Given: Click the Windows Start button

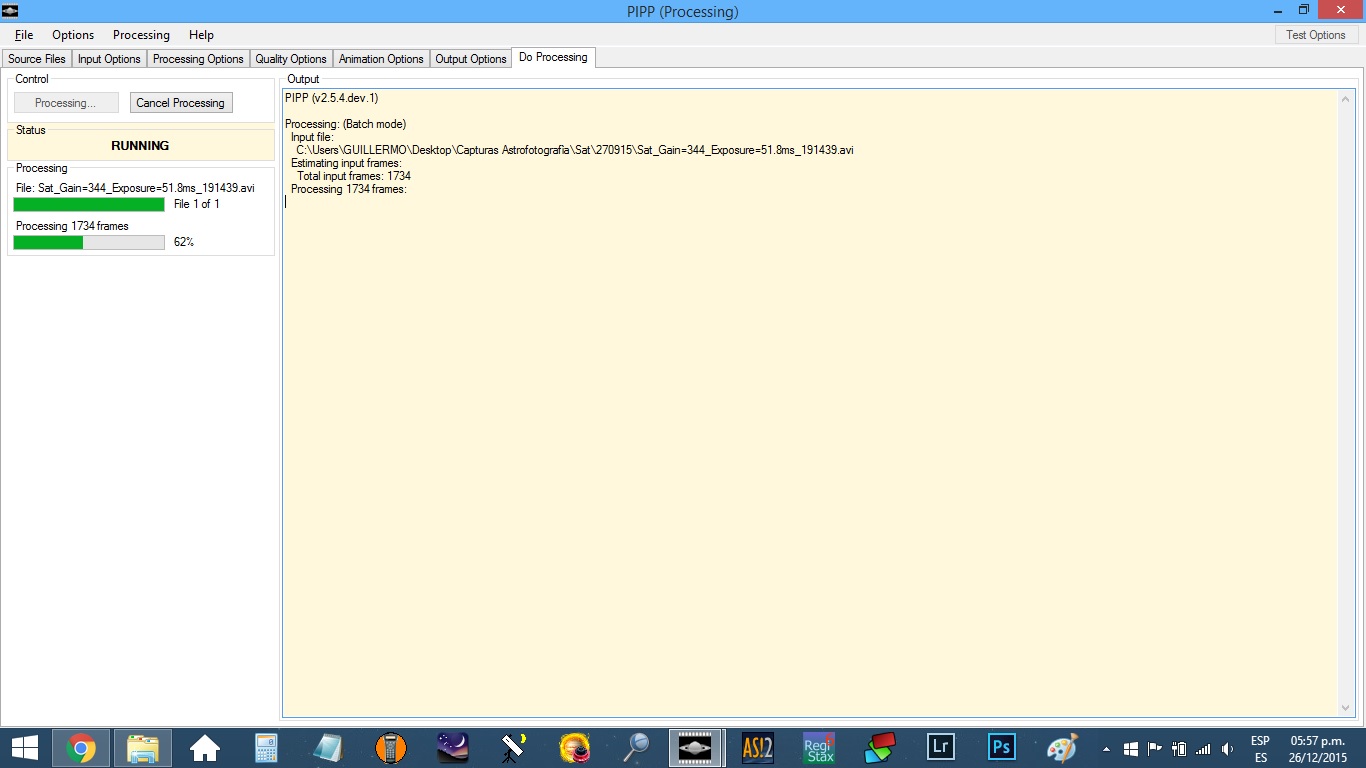Looking at the screenshot, I should 24,748.
